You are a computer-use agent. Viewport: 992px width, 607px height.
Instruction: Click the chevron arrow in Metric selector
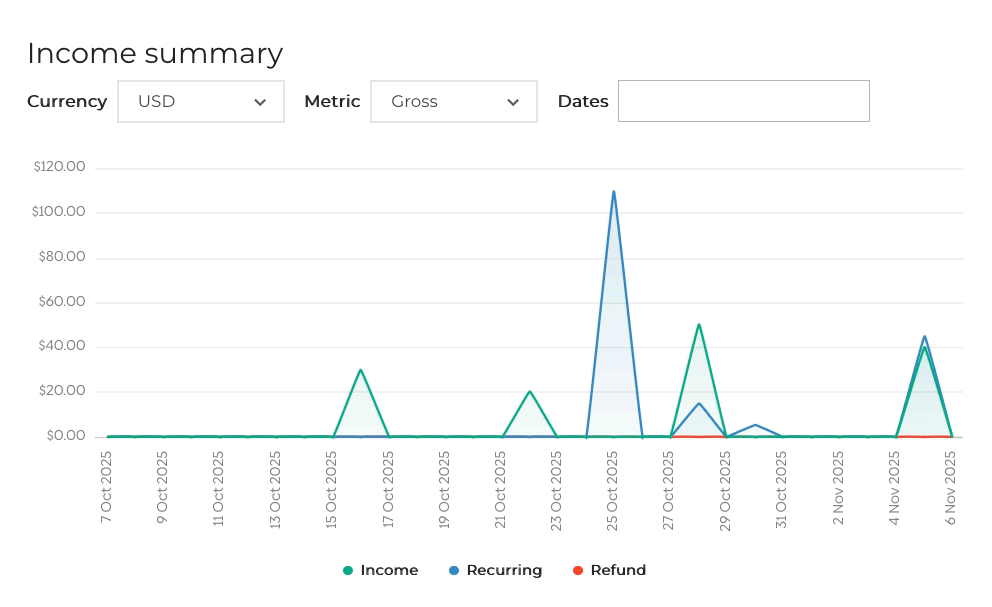[x=513, y=102]
